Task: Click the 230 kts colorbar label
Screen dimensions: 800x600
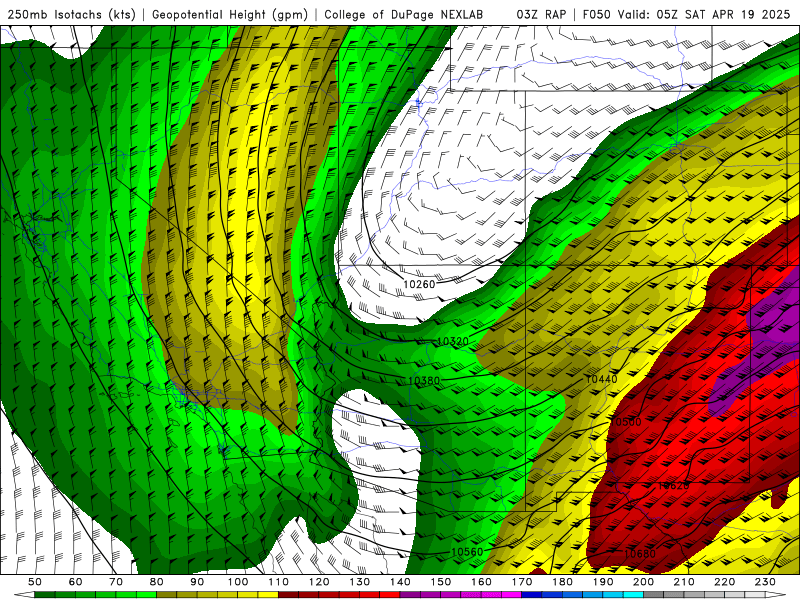Action: click(765, 582)
